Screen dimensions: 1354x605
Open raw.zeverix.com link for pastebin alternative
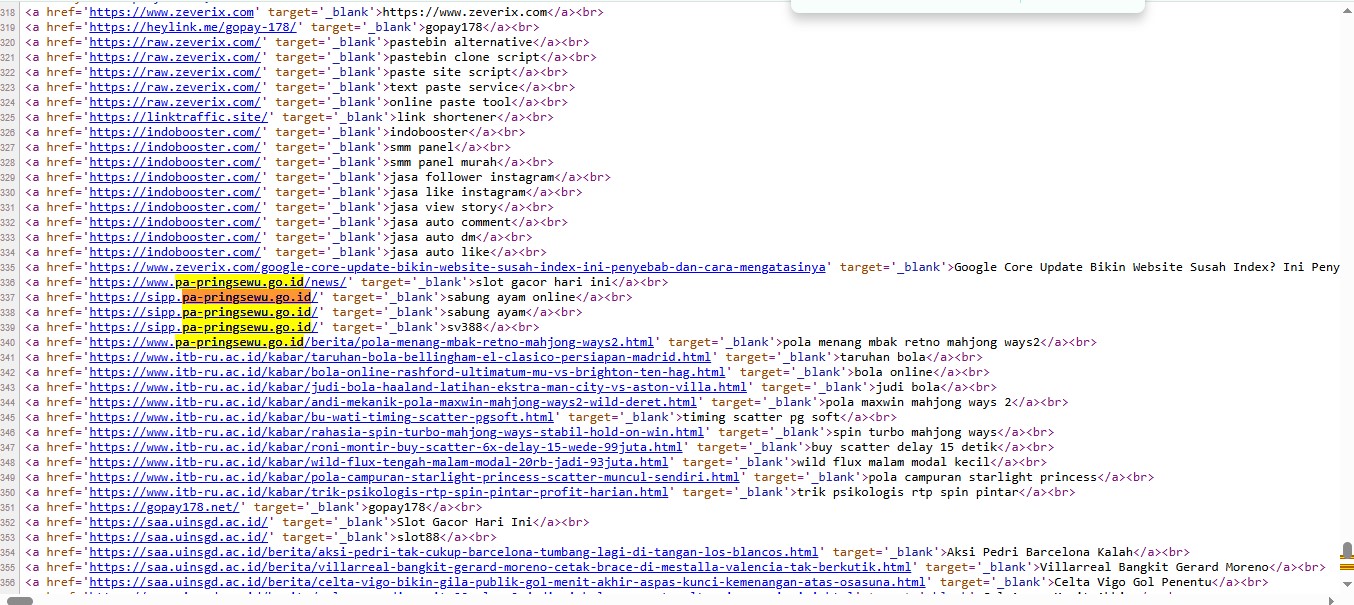tap(175, 42)
